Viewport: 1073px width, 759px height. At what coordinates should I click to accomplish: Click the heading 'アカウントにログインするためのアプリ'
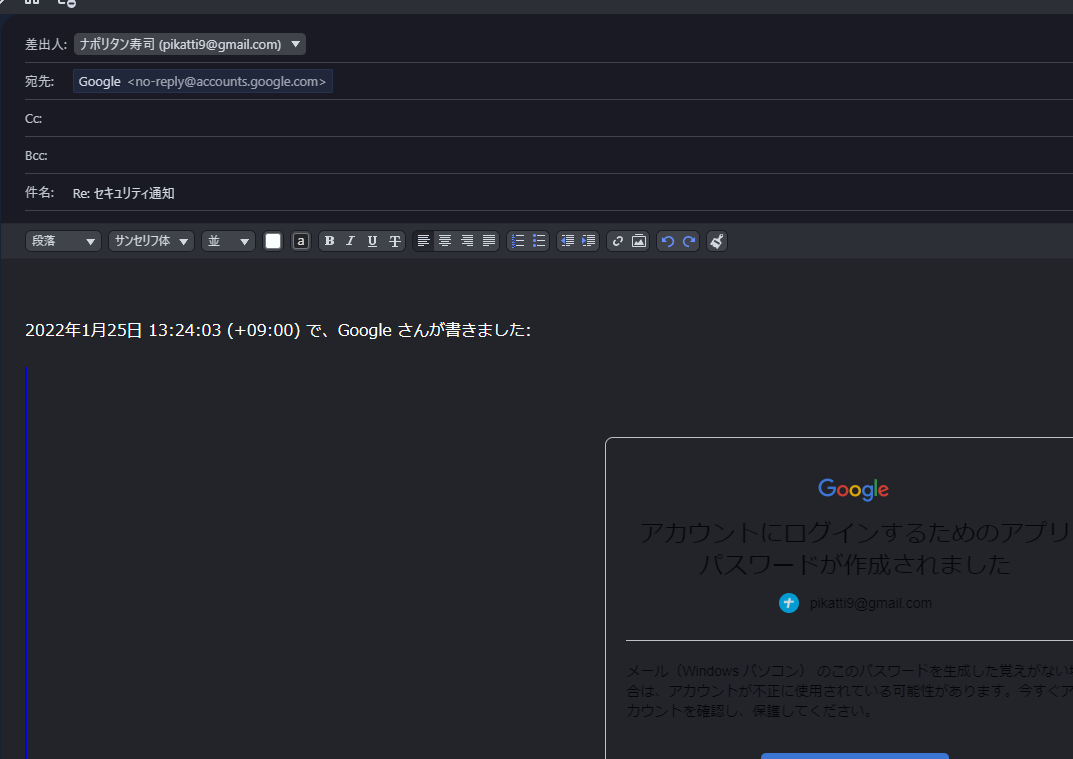(855, 532)
